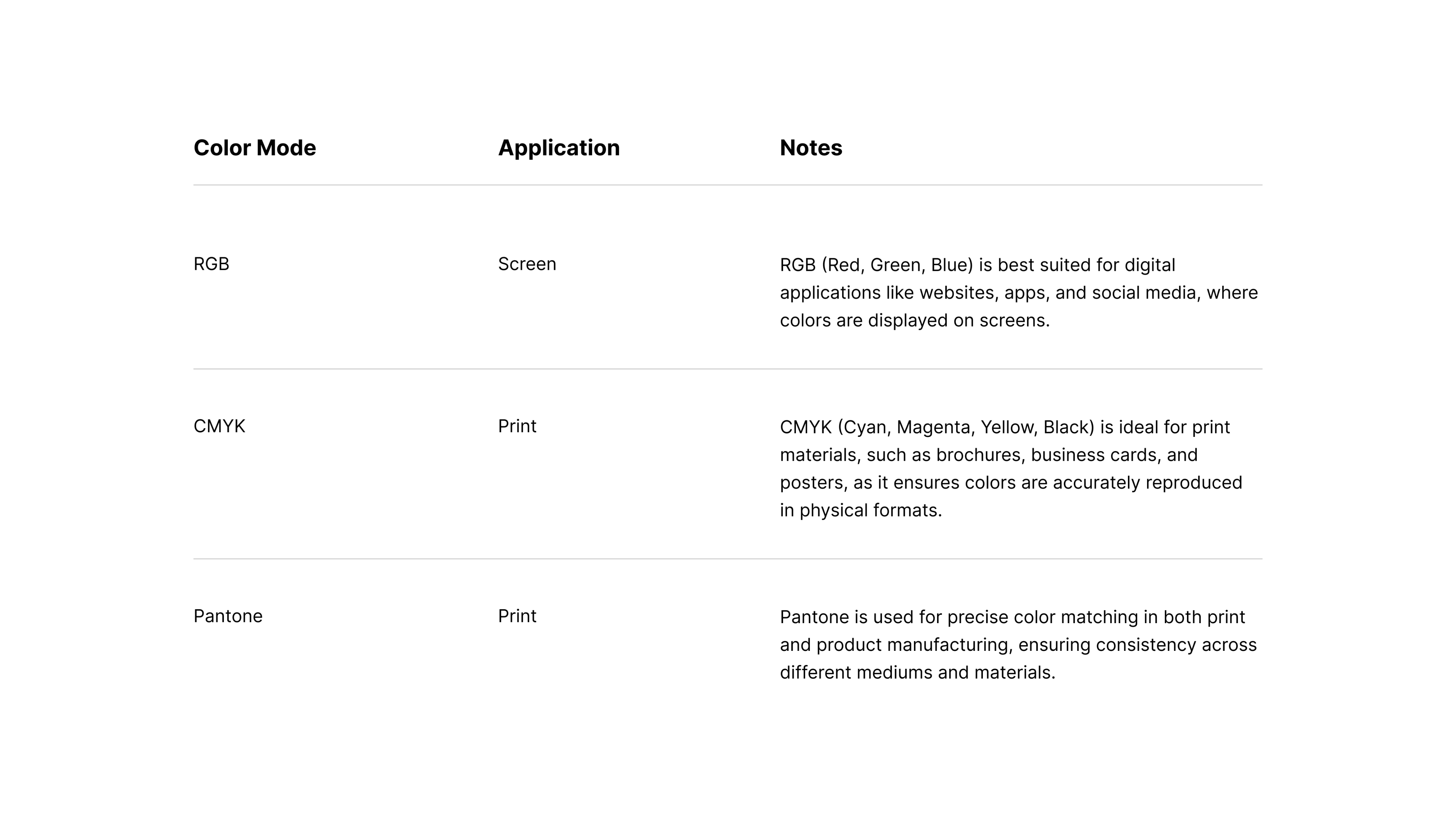Select the RGB color mode cell
Viewport: 1456px width, 819px height.
(212, 264)
